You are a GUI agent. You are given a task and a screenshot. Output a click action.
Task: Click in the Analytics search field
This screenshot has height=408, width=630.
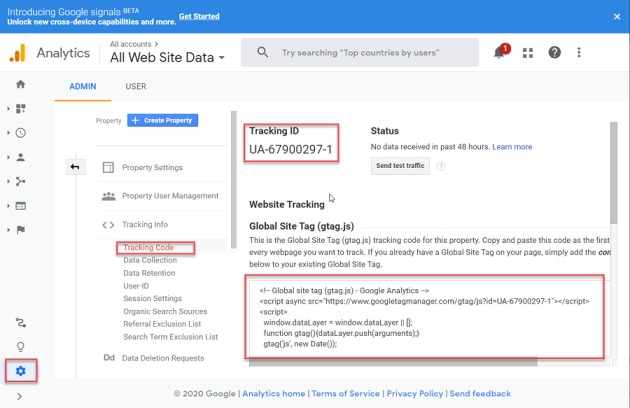click(x=360, y=52)
